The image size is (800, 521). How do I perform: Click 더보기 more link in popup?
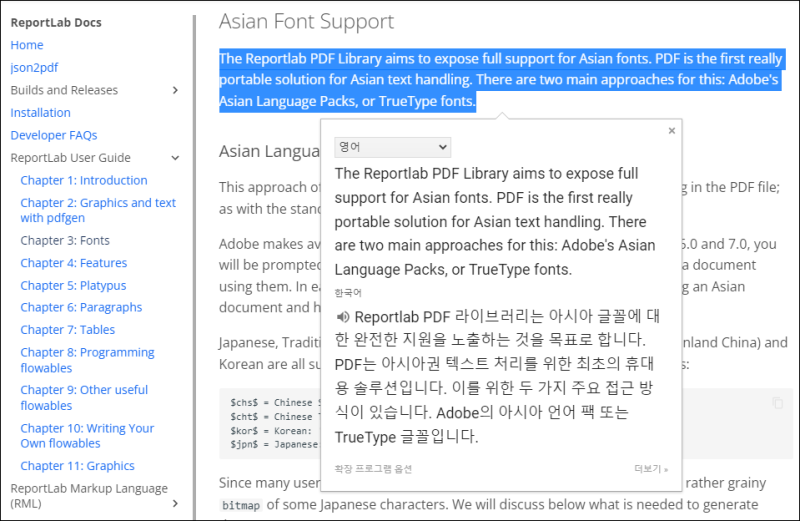651,469
